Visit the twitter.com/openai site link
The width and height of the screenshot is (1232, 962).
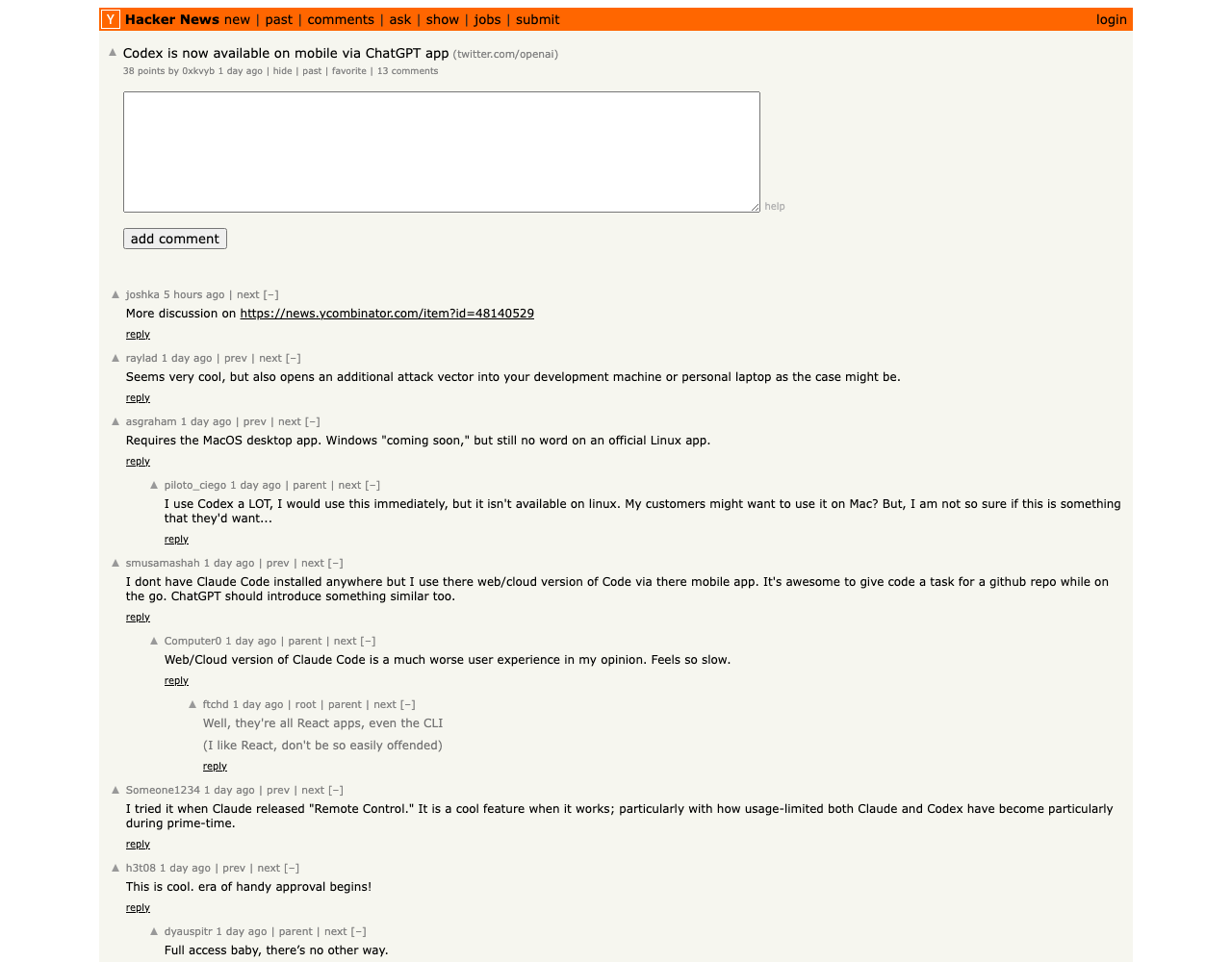(x=505, y=54)
